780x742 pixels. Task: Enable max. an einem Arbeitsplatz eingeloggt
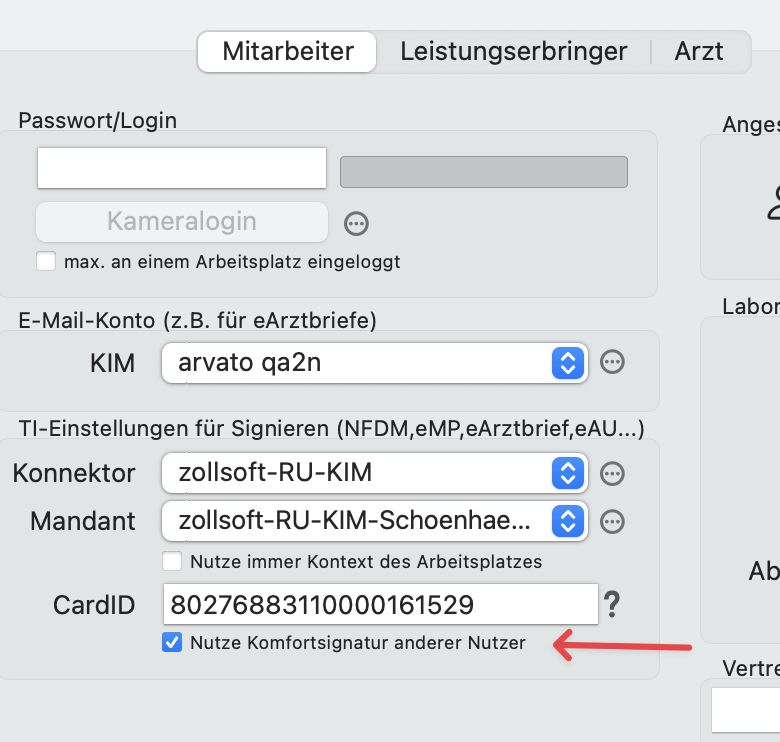click(46, 261)
